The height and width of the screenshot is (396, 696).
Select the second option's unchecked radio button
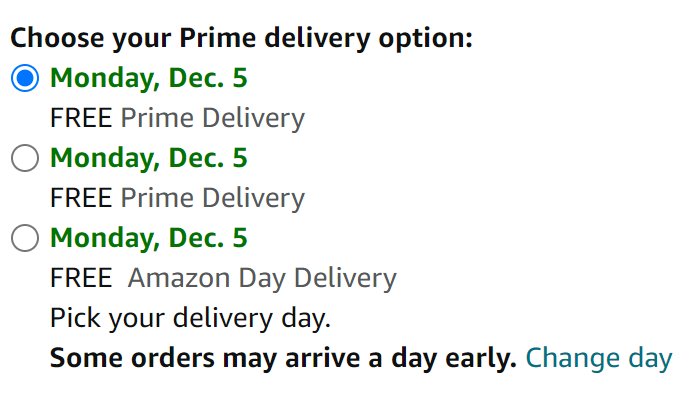click(x=25, y=158)
